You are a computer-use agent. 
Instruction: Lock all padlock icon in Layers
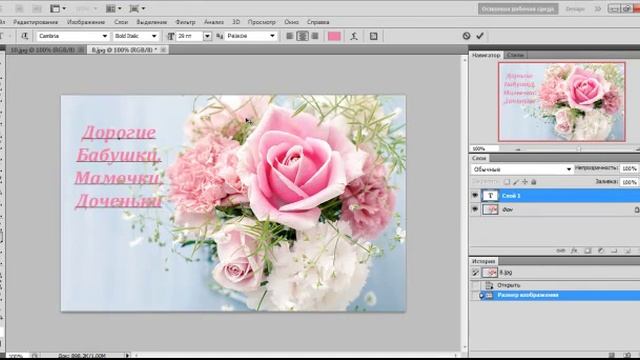[533, 182]
